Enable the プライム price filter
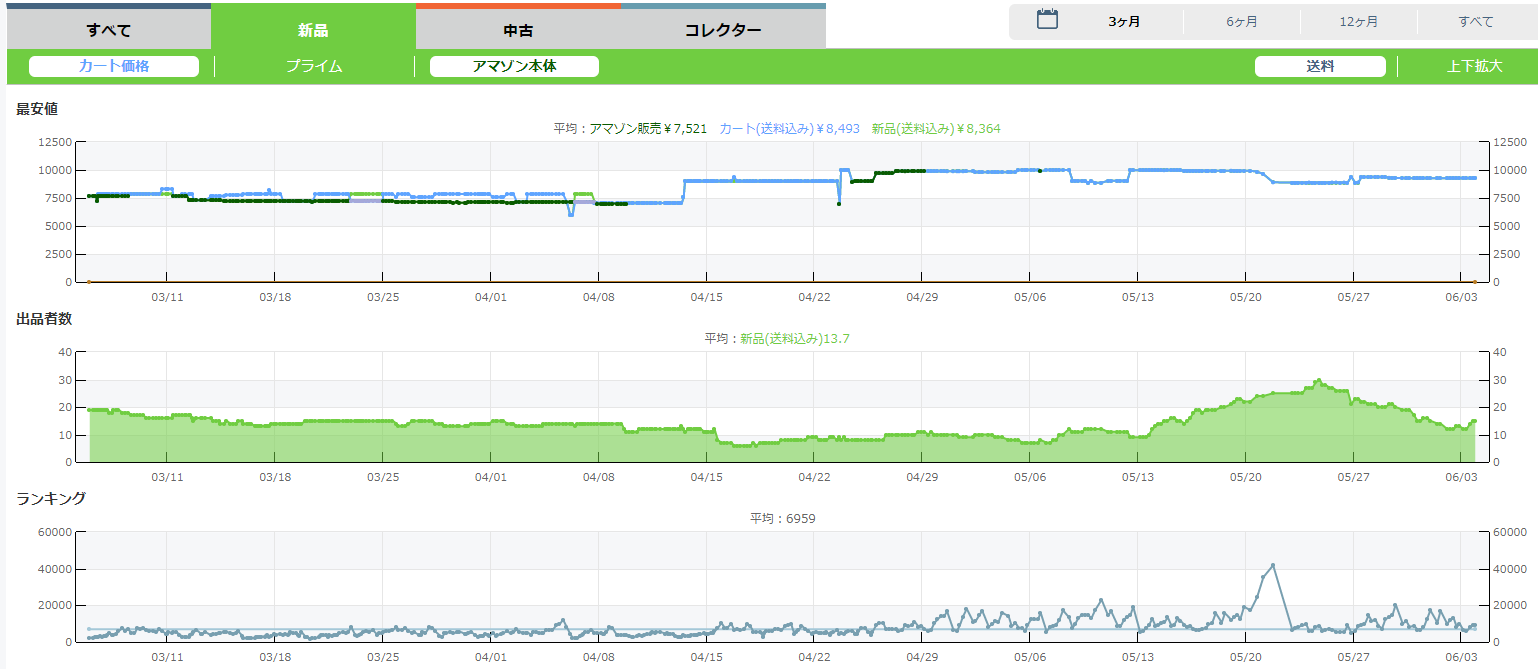The width and height of the screenshot is (1538, 669). [x=314, y=66]
